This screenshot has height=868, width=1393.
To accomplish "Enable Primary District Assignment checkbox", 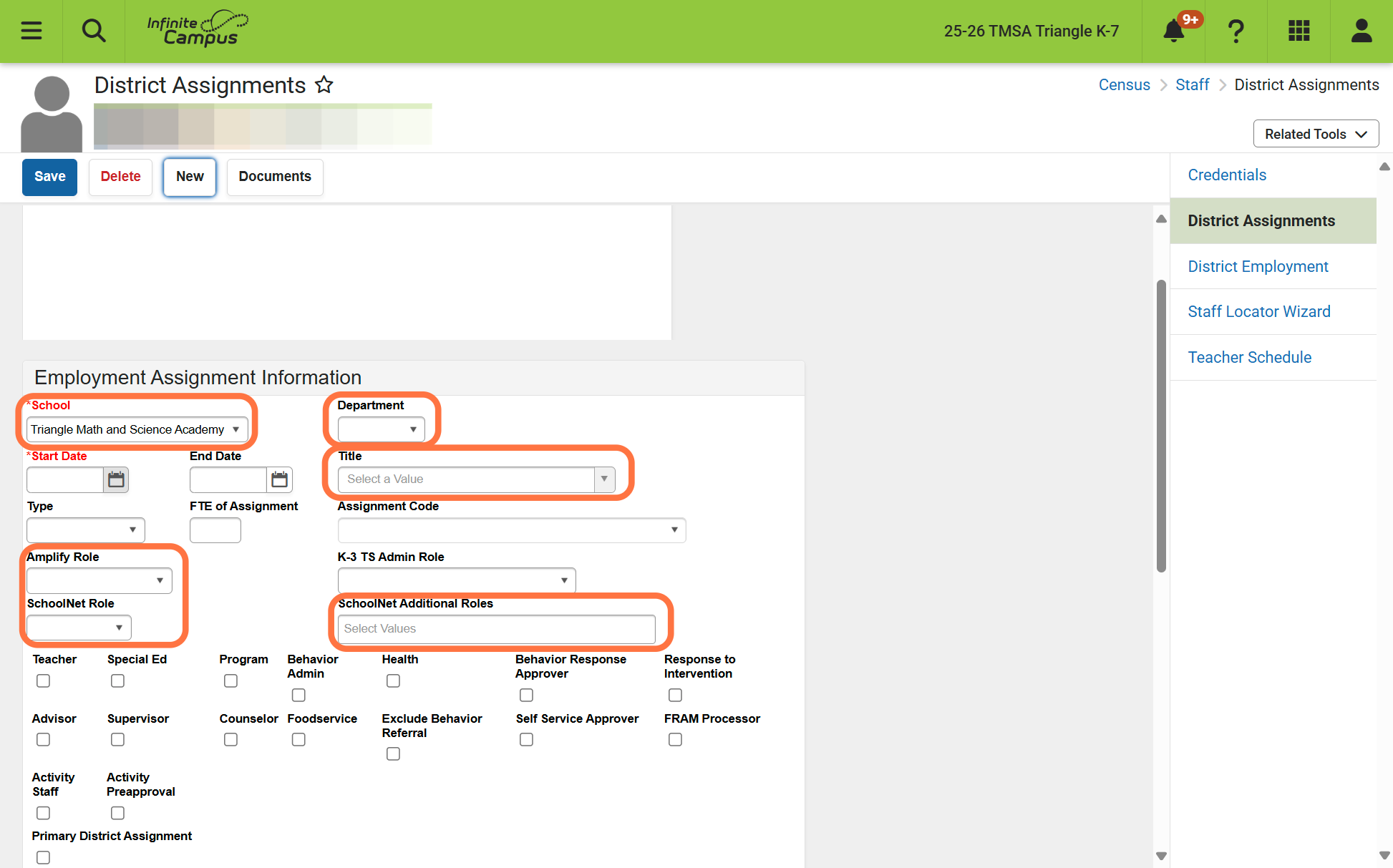I will [x=43, y=857].
